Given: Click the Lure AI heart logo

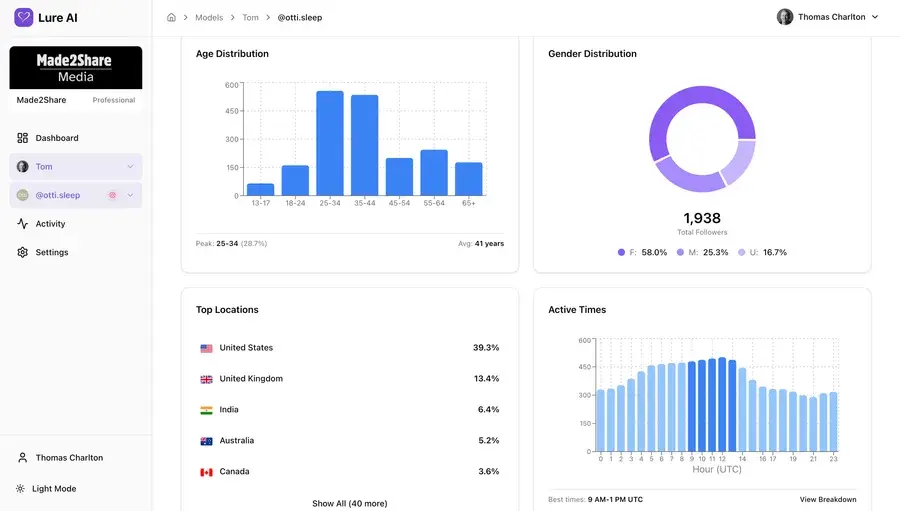Looking at the screenshot, I should [24, 17].
